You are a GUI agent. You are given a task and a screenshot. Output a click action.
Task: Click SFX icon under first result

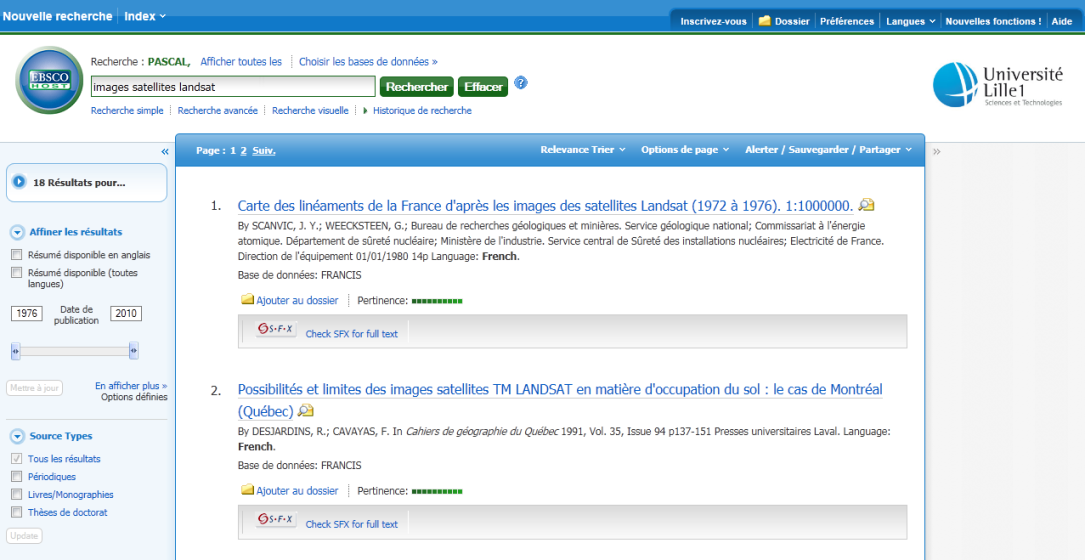point(276,329)
